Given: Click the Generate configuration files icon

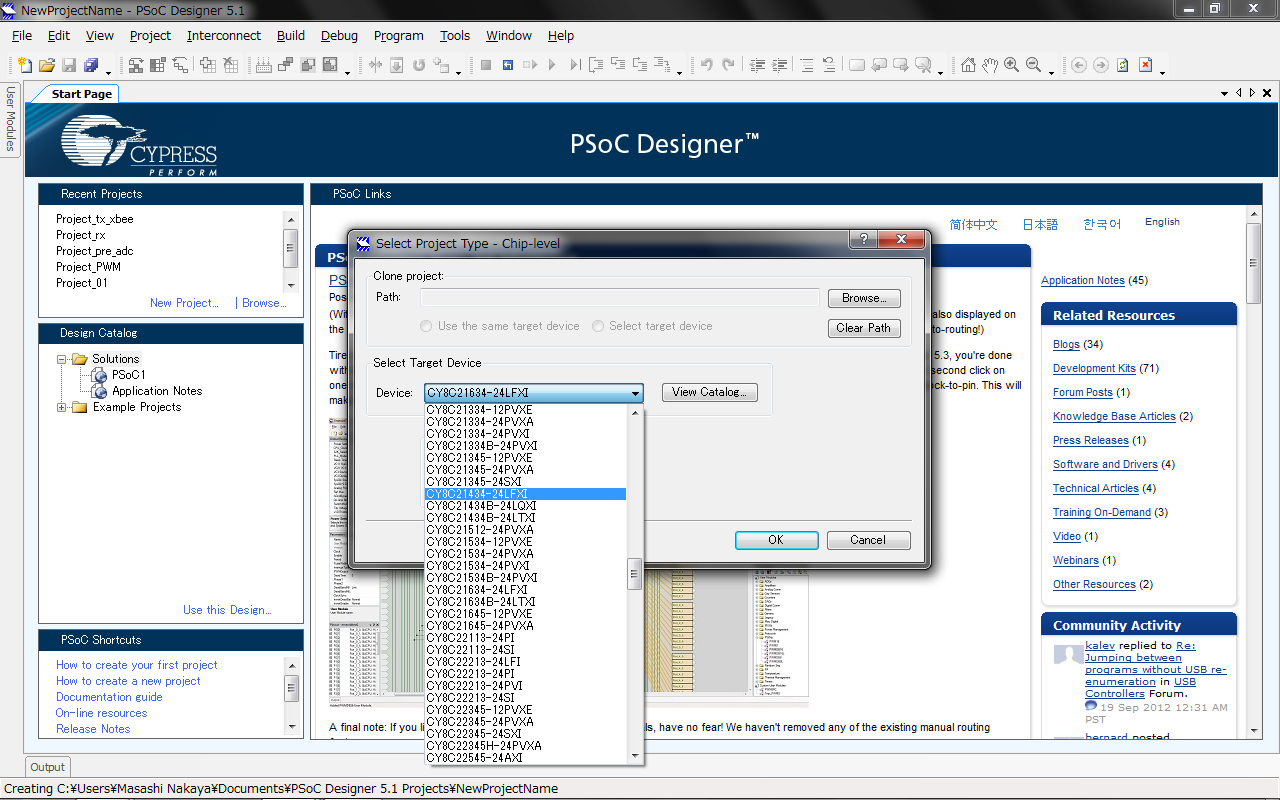Looking at the screenshot, I should coord(264,65).
